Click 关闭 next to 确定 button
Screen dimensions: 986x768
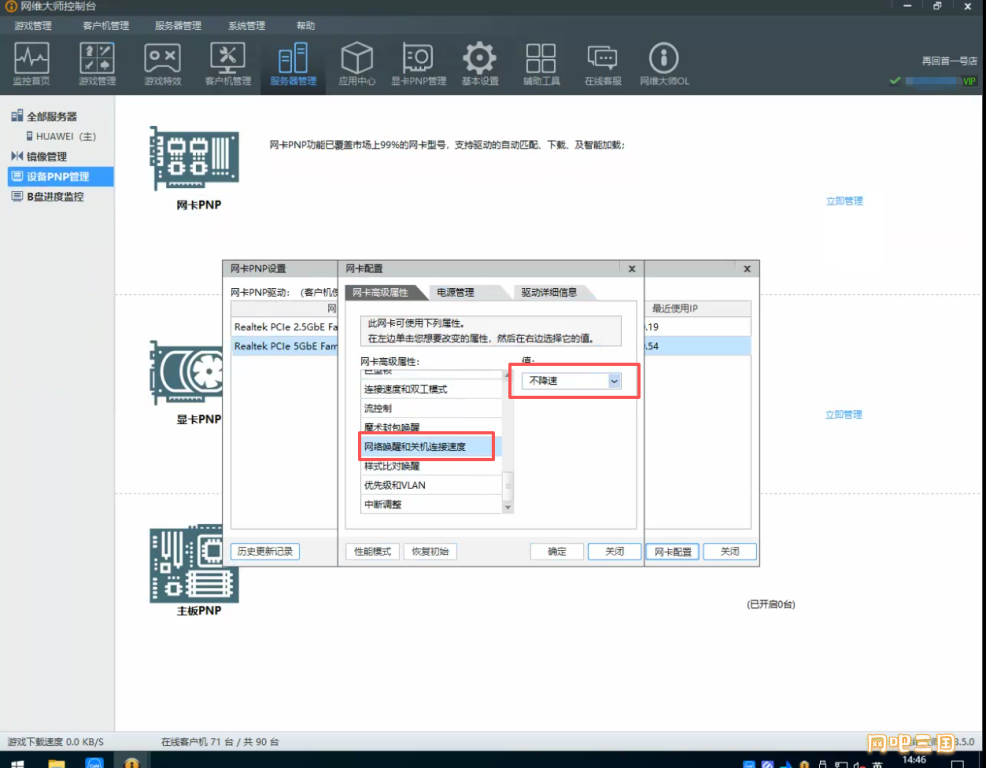coord(614,552)
